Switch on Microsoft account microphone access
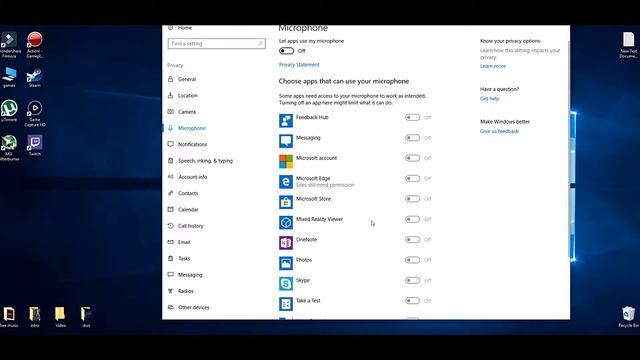This screenshot has height=360, width=640. [x=412, y=158]
